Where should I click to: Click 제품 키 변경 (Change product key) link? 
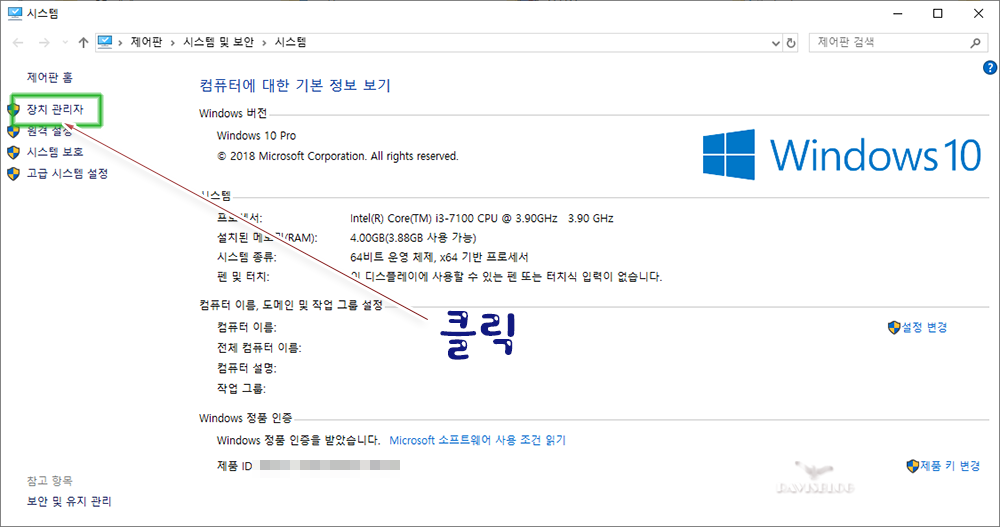point(950,466)
